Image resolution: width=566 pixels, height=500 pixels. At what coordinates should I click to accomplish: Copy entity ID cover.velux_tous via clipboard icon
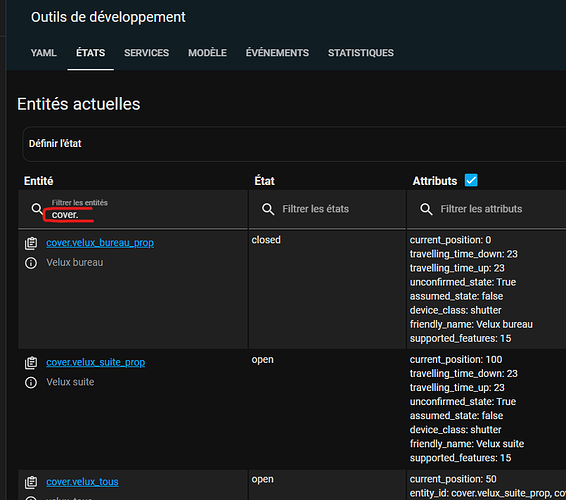31,482
